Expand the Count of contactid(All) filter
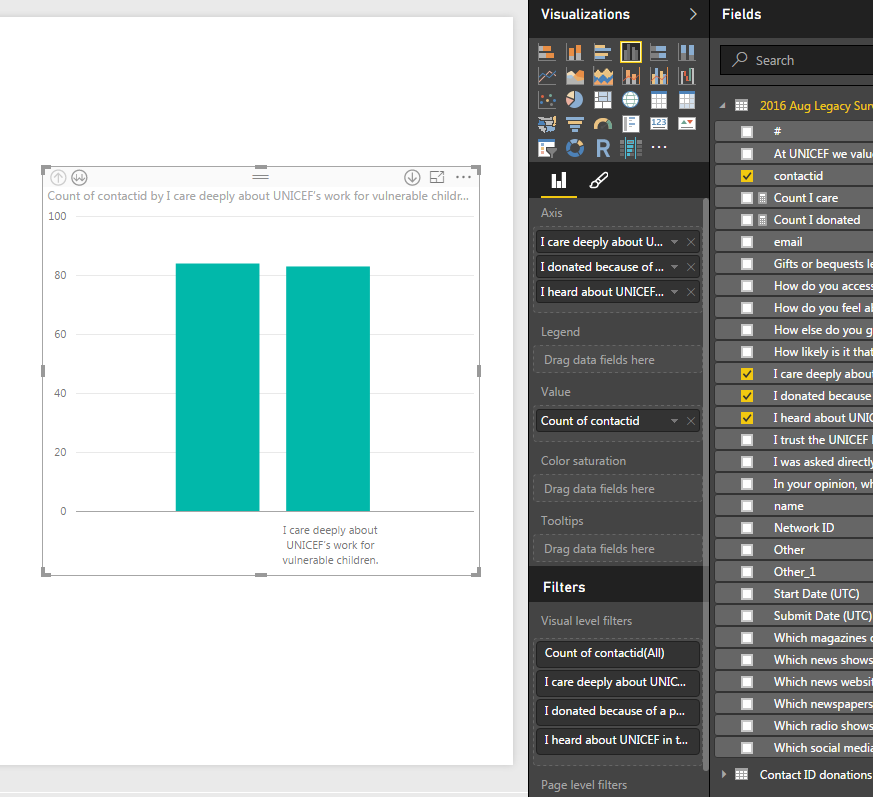Screen dimensions: 873x797 pos(617,653)
